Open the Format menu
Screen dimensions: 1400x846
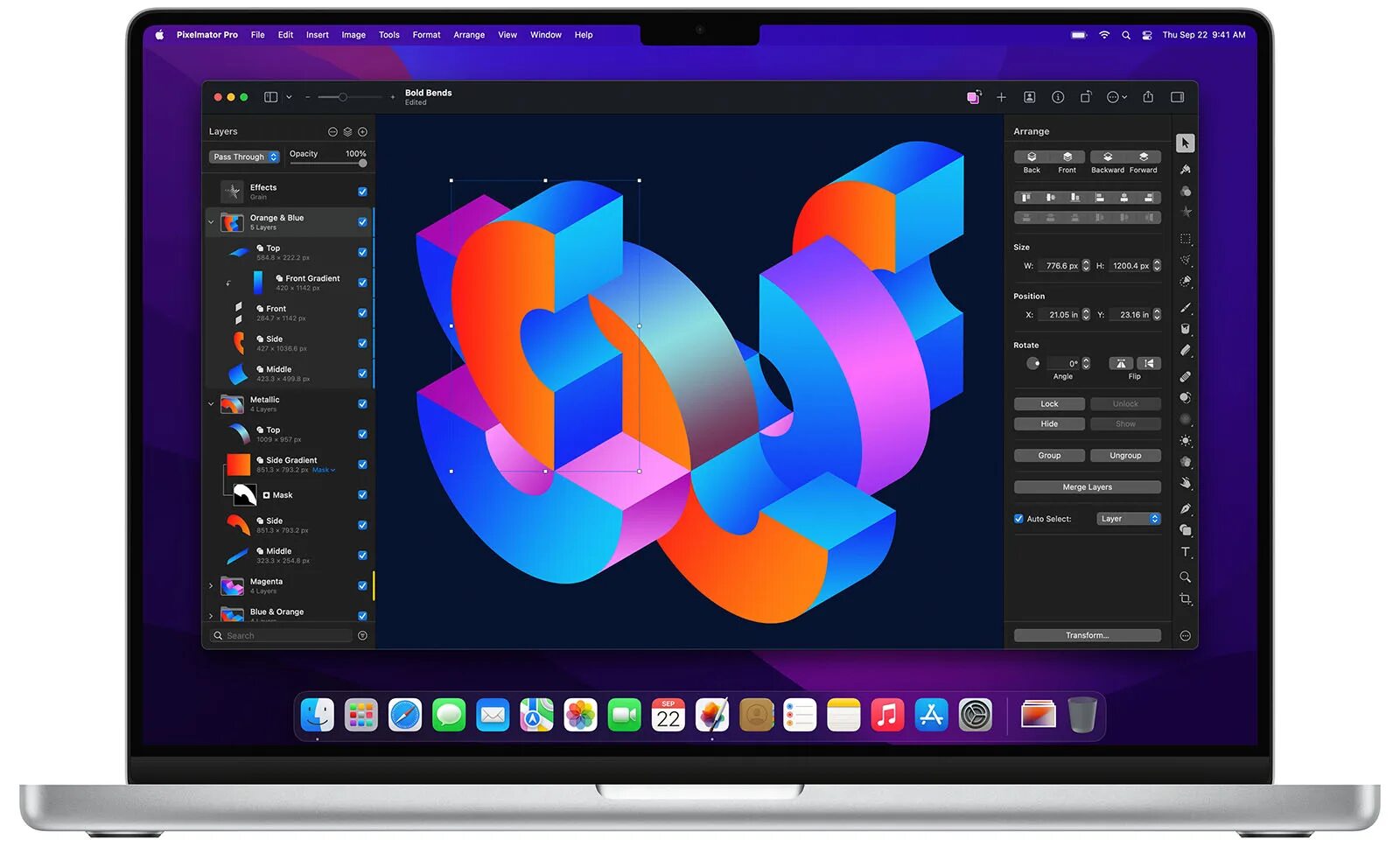426,35
